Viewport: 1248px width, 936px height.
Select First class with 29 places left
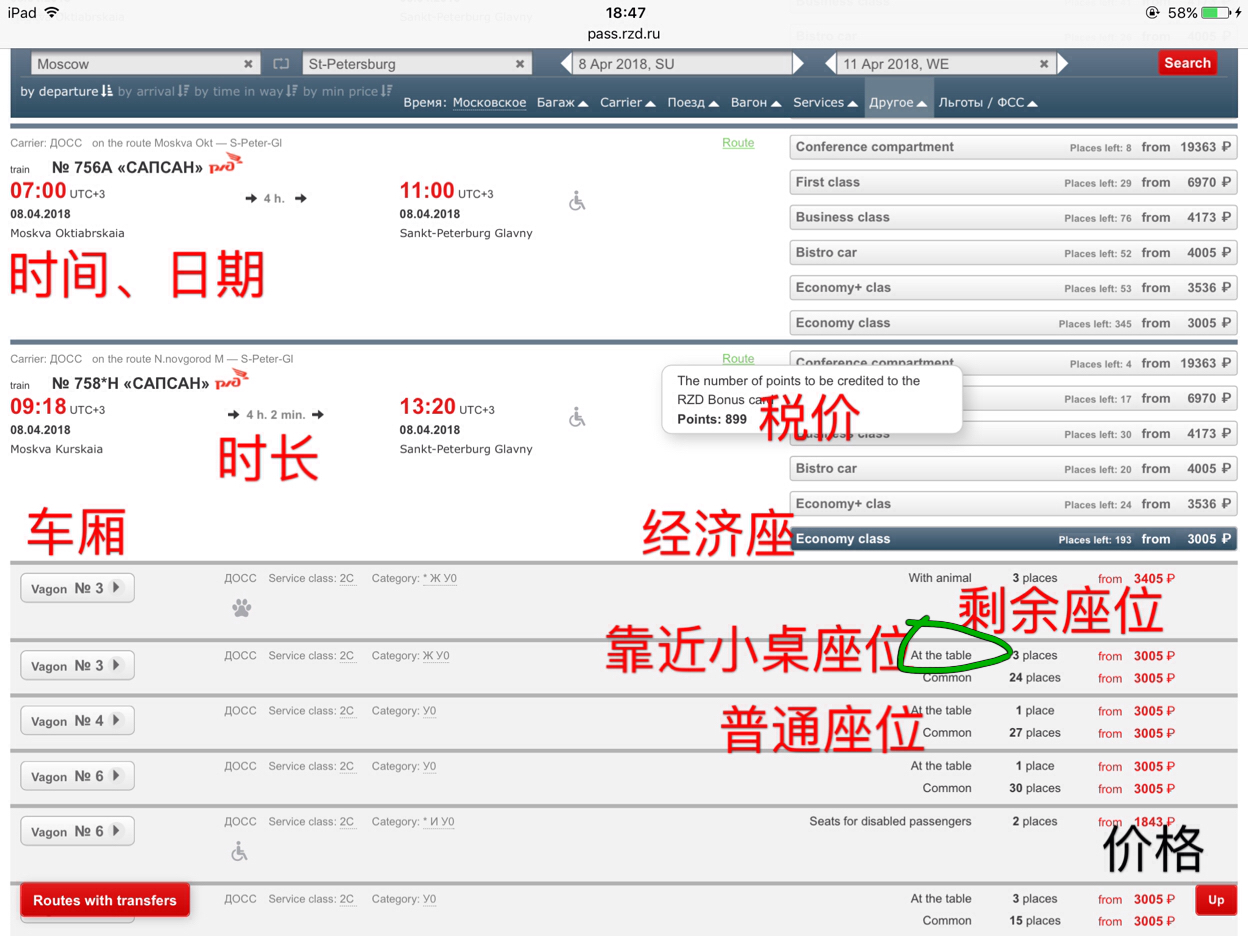(x=1013, y=182)
